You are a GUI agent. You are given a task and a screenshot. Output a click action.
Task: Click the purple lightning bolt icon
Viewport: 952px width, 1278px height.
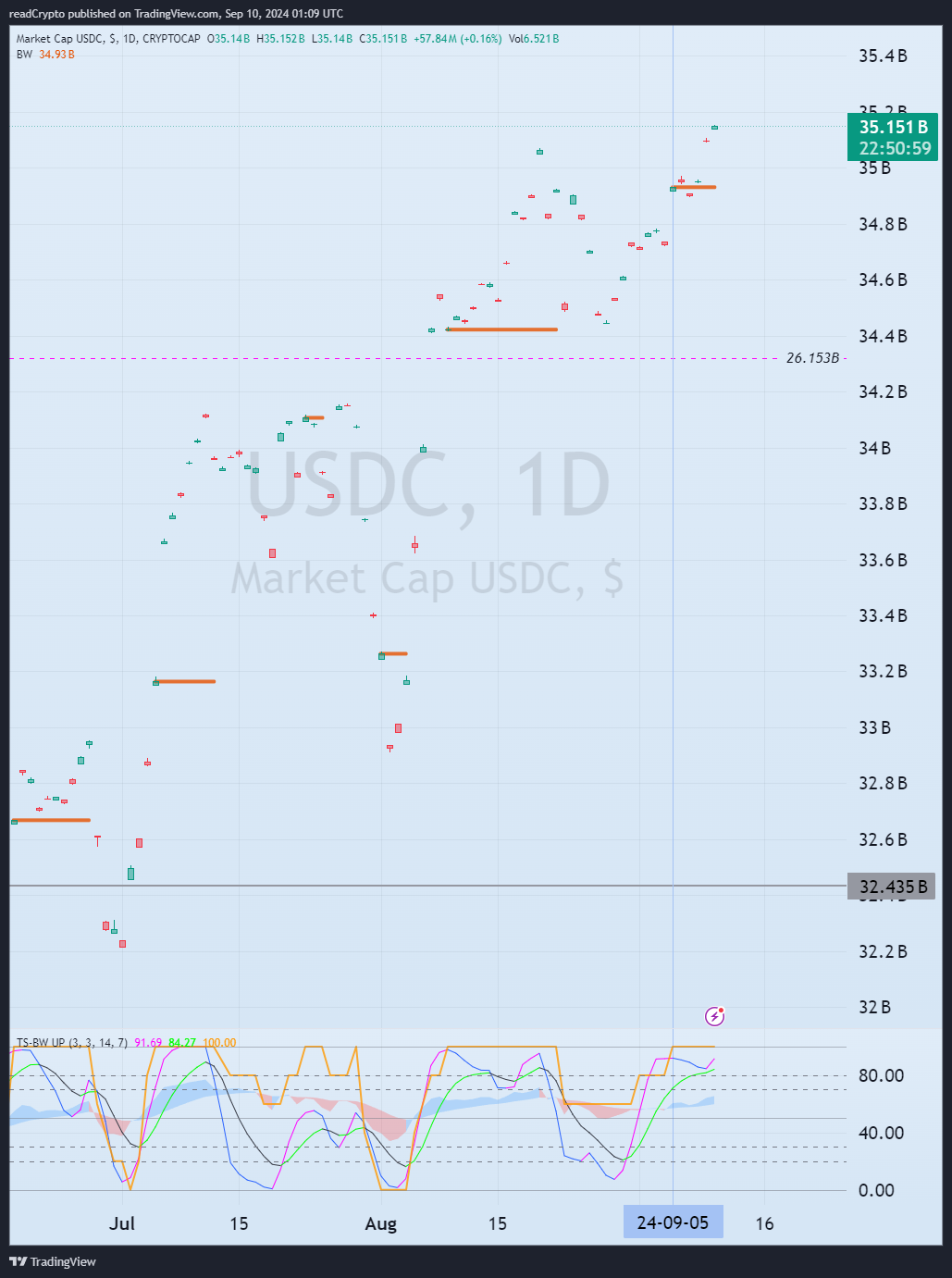(714, 1016)
